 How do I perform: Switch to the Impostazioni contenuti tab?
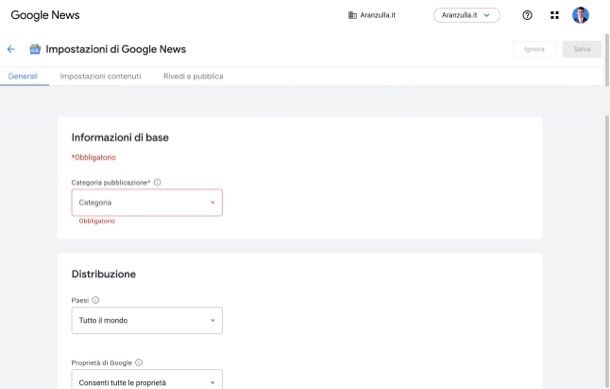click(x=100, y=76)
